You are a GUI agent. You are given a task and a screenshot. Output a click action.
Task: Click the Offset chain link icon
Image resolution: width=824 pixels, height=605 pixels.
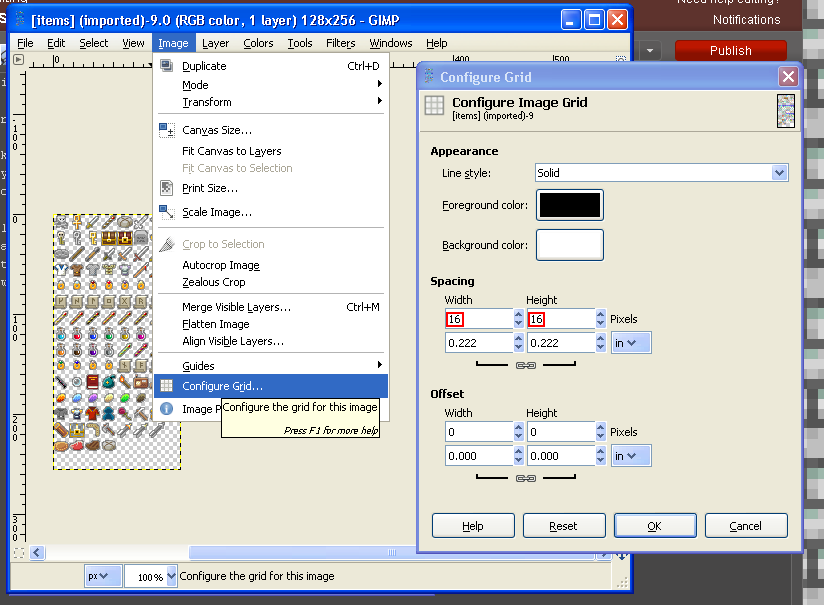pos(526,478)
